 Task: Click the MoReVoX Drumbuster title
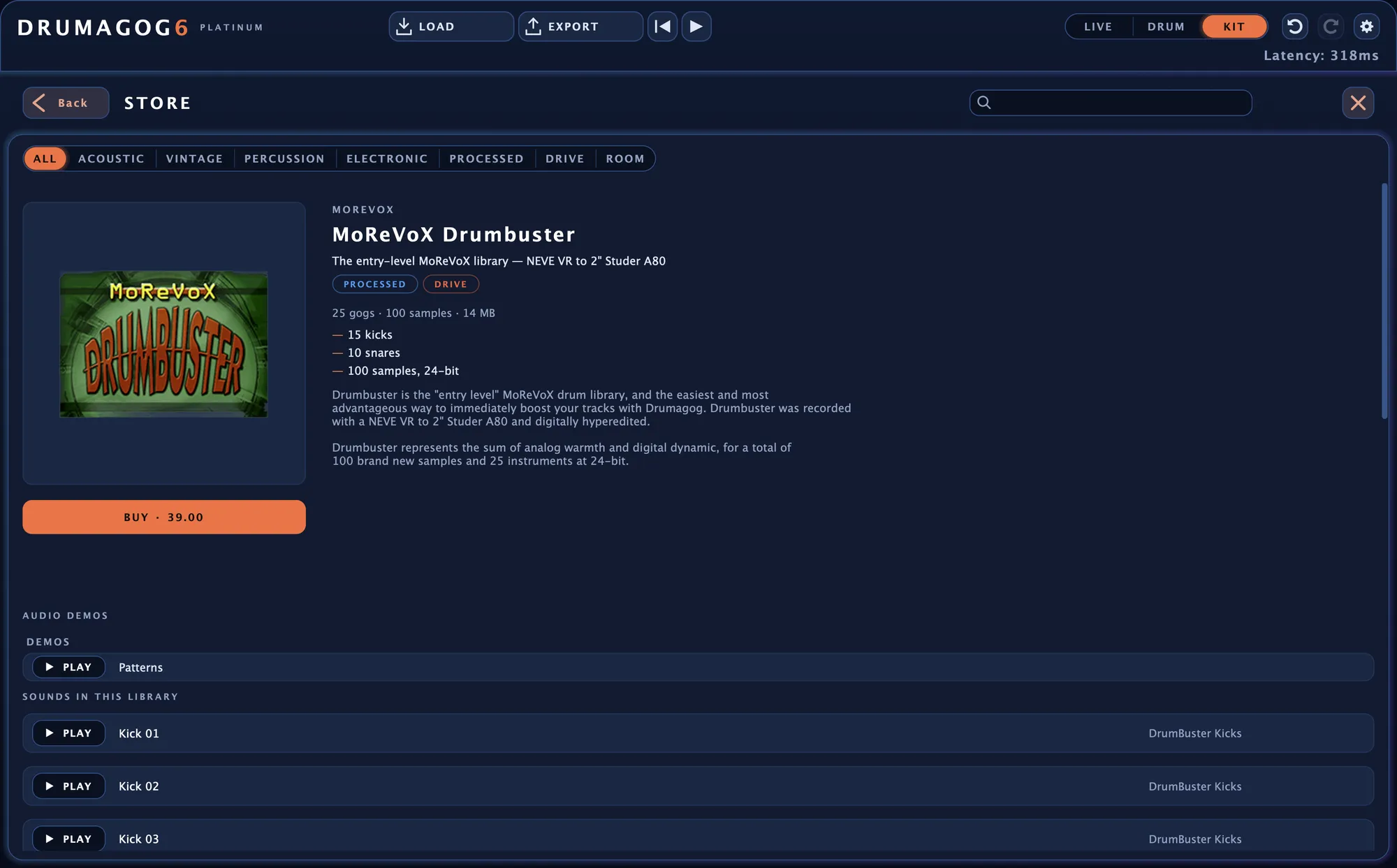pos(454,235)
